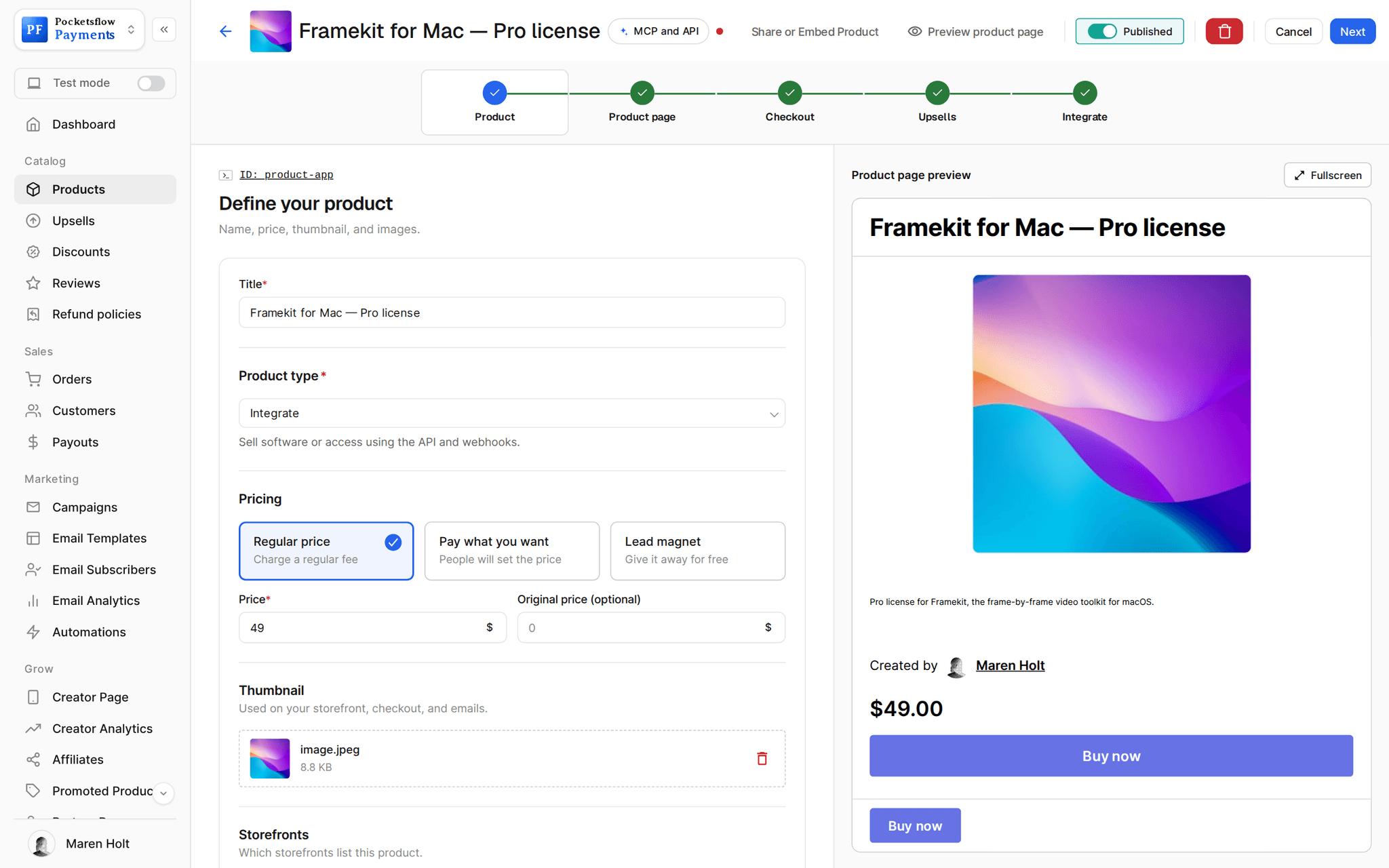The height and width of the screenshot is (868, 1389).
Task: Select Pay what you want pricing
Action: click(x=512, y=551)
